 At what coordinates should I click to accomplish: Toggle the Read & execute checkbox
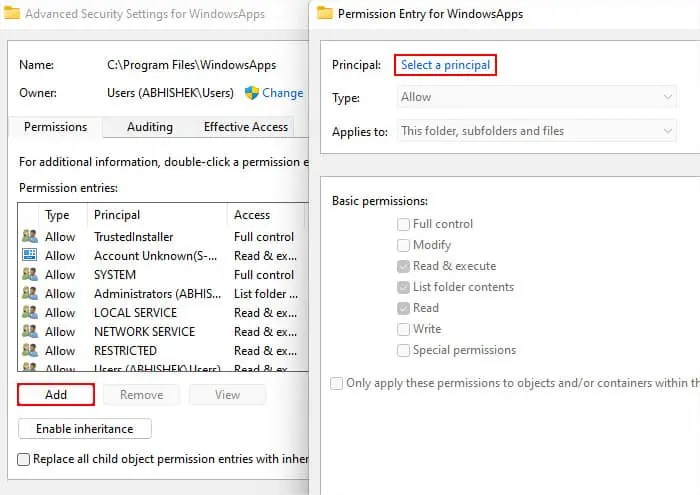point(403,266)
